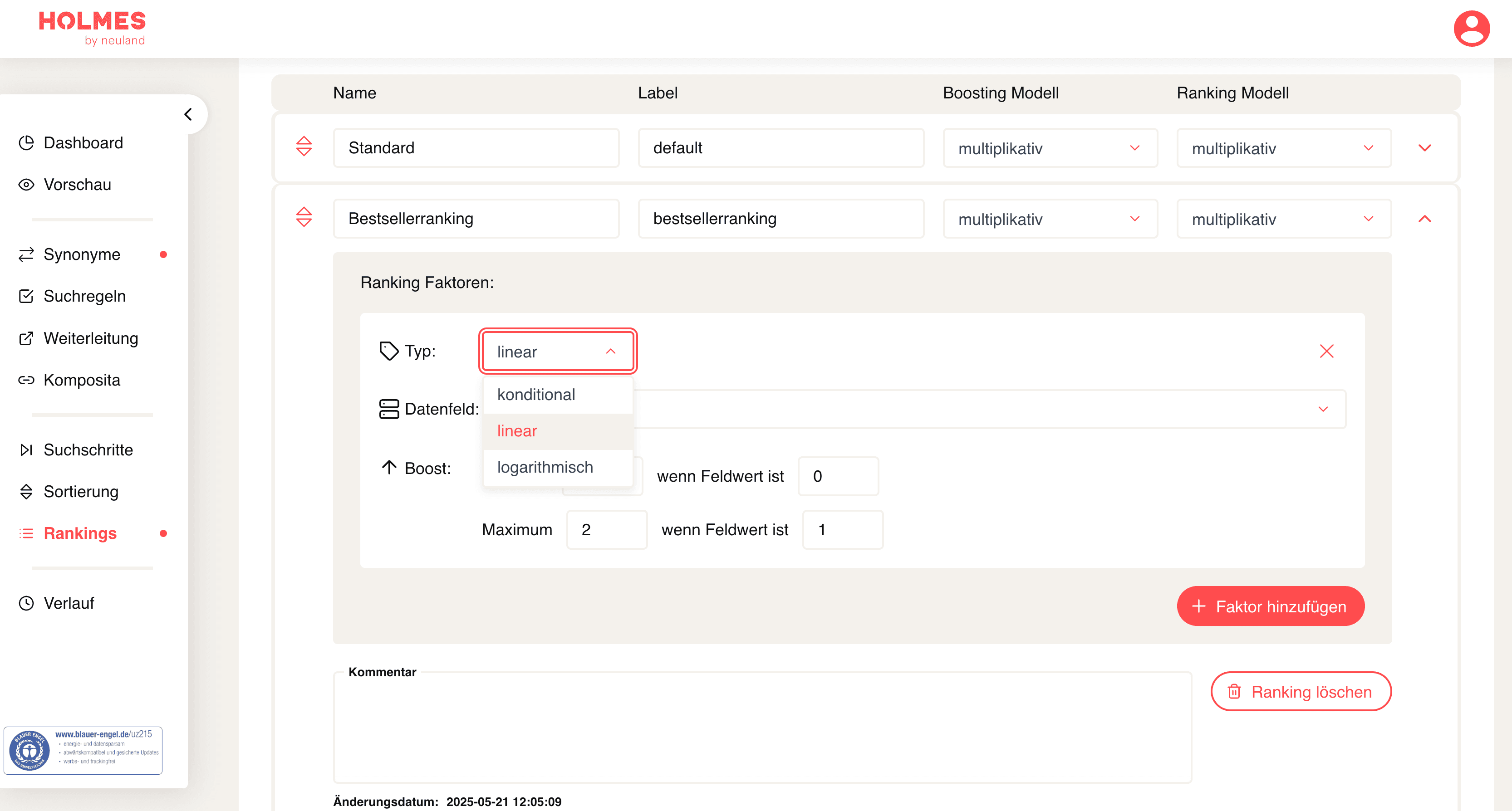The image size is (1512, 811).
Task: Open Rankings in the sidebar
Action: [80, 533]
